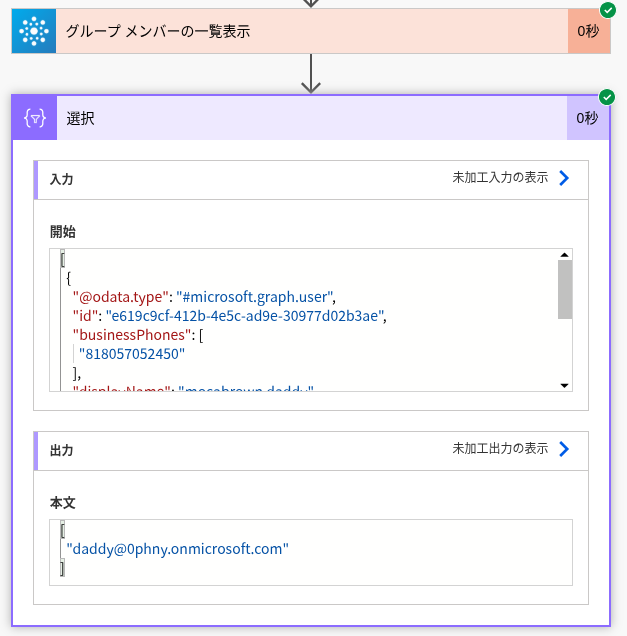Click the 開始 field label

pyautogui.click(x=63, y=232)
